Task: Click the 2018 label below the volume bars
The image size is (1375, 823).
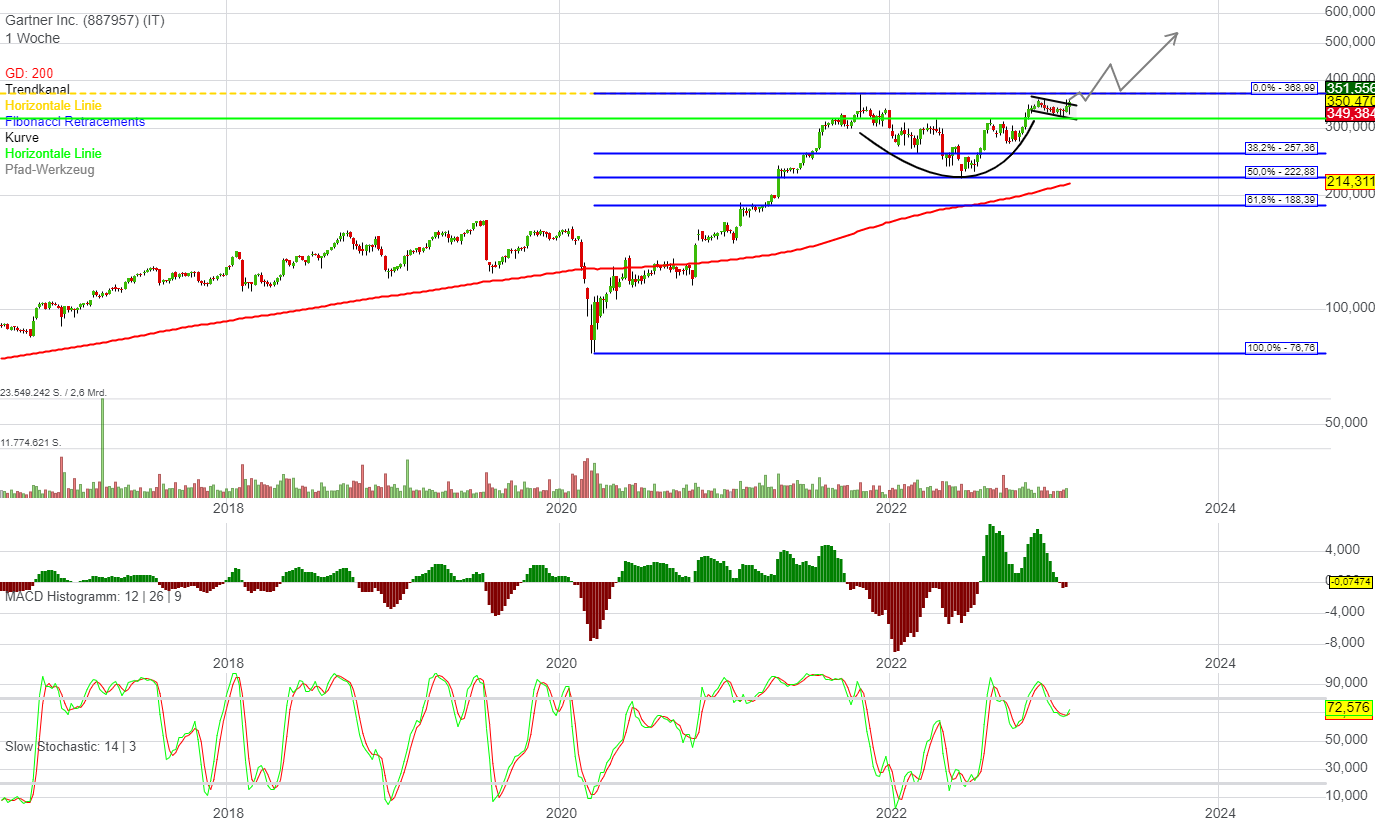Action: click(229, 508)
